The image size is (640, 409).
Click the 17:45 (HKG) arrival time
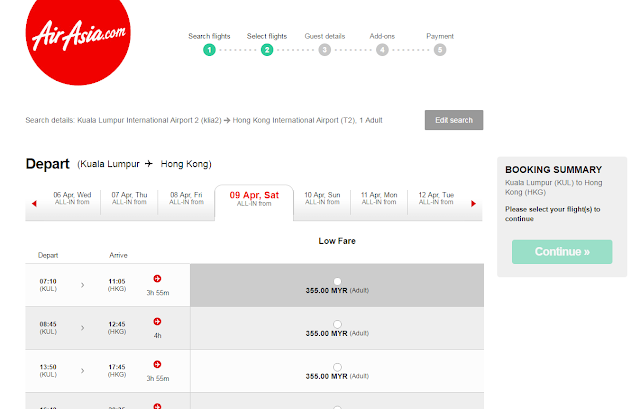tap(117, 371)
